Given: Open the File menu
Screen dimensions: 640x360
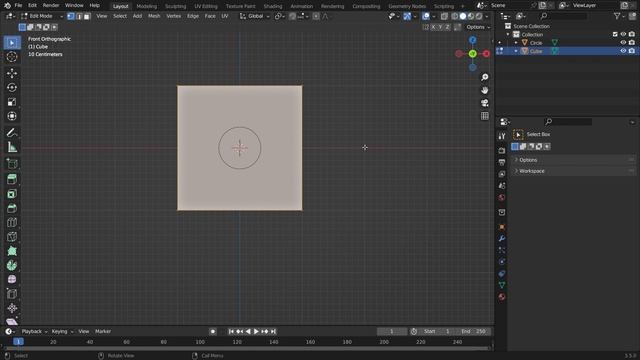Looking at the screenshot, I should pos(18,6).
